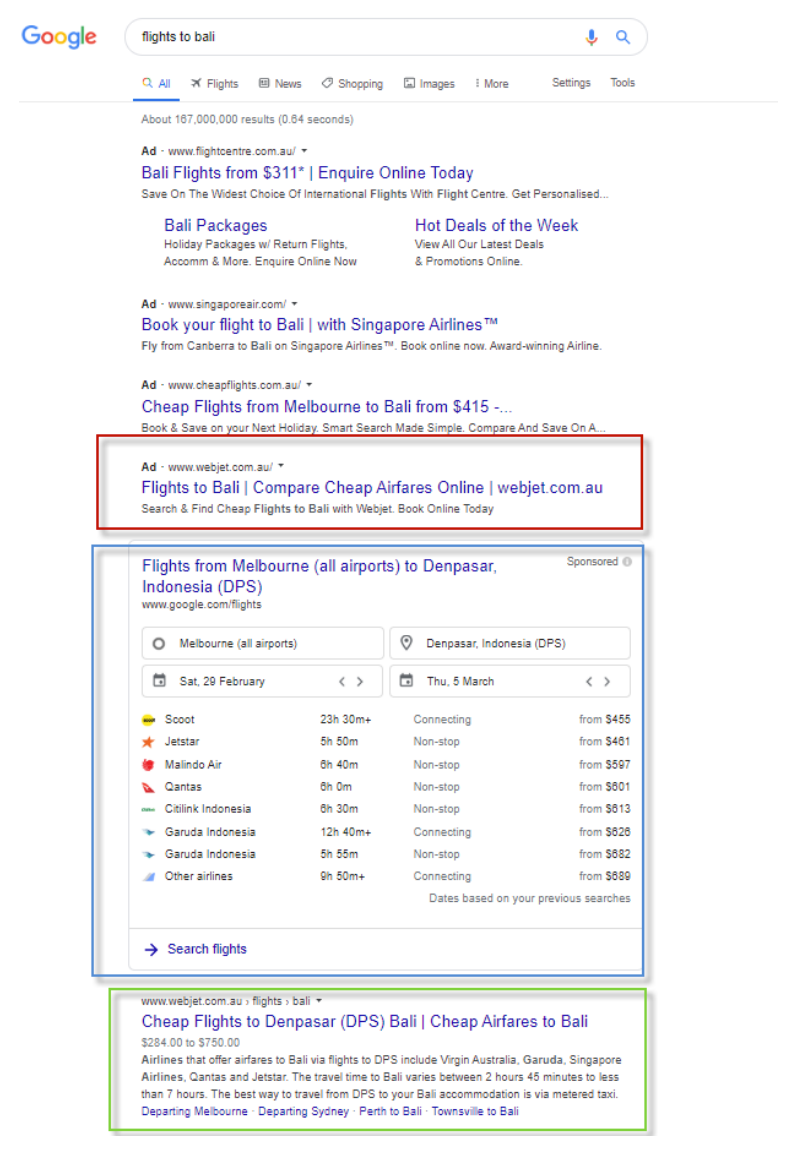
Task: Click calendar icon beside Thu, 5 March
Action: pos(406,680)
